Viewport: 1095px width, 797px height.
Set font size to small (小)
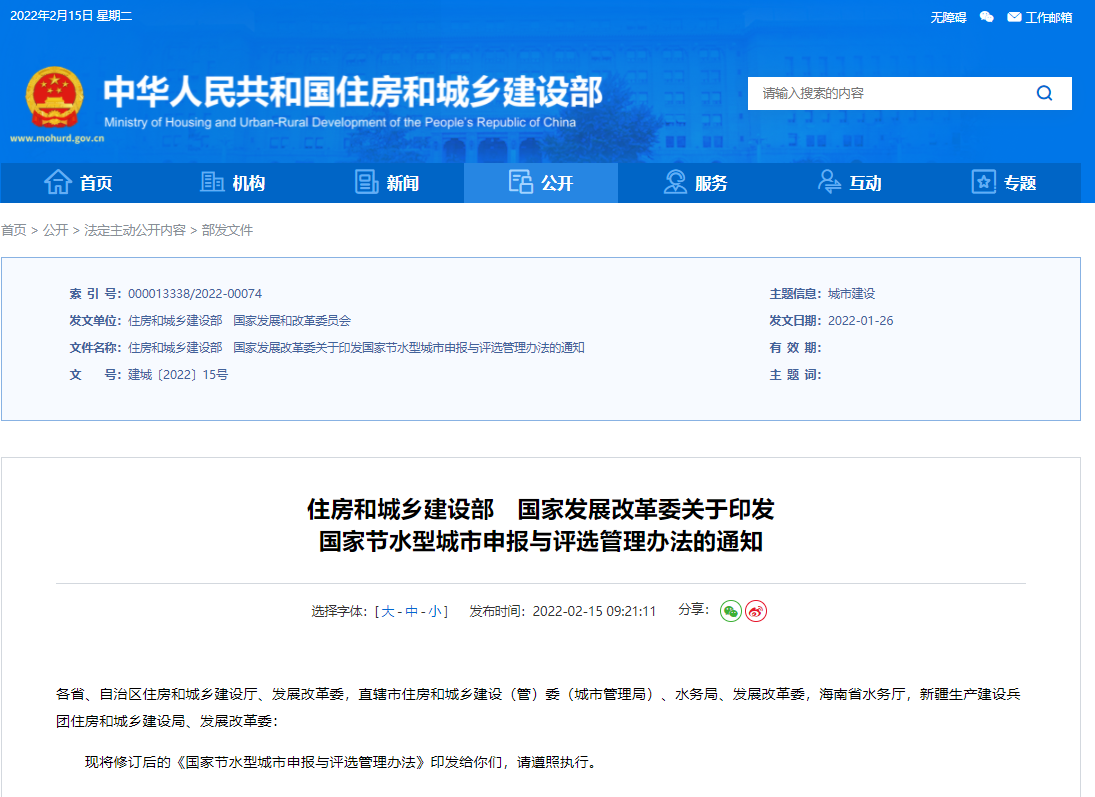[436, 611]
